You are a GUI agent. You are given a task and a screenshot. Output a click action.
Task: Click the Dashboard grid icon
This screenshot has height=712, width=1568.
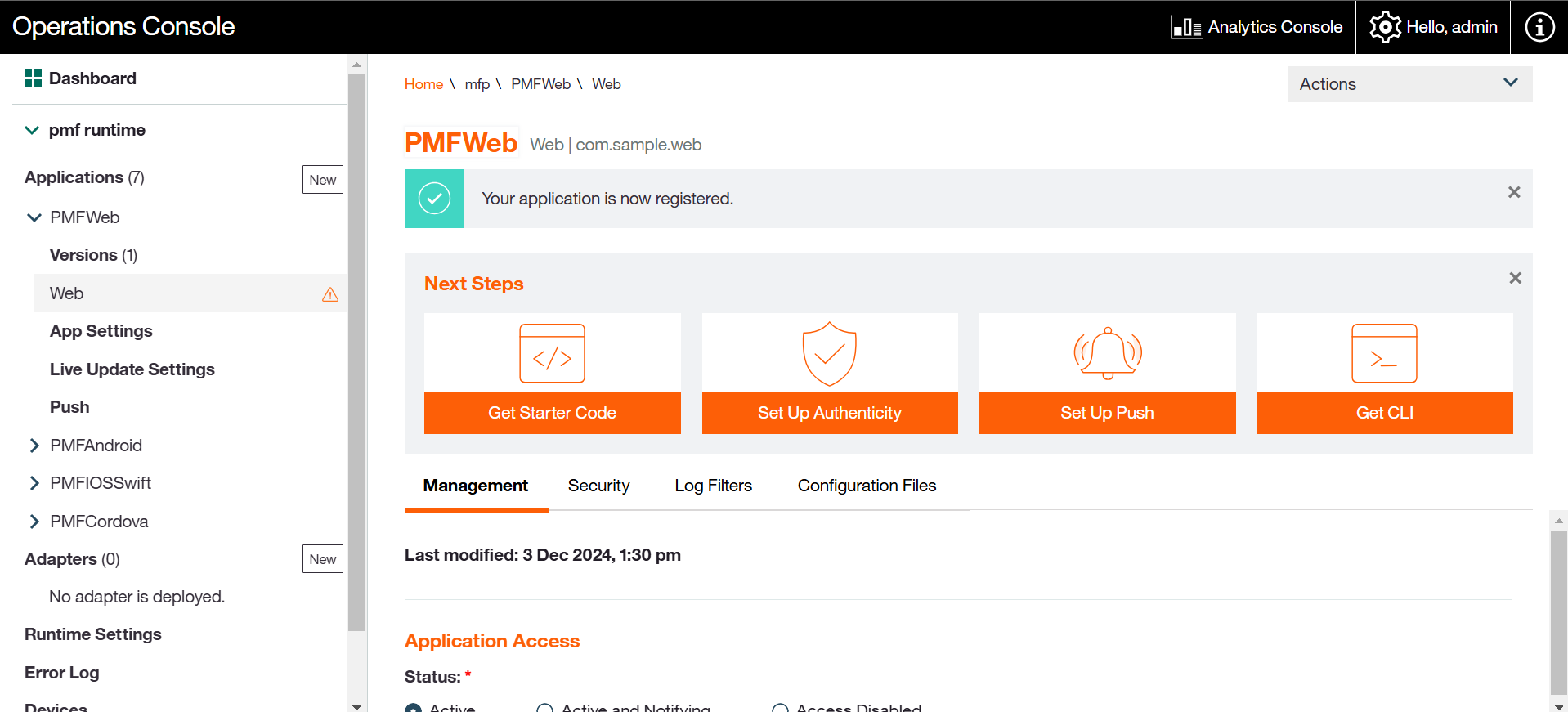click(33, 78)
